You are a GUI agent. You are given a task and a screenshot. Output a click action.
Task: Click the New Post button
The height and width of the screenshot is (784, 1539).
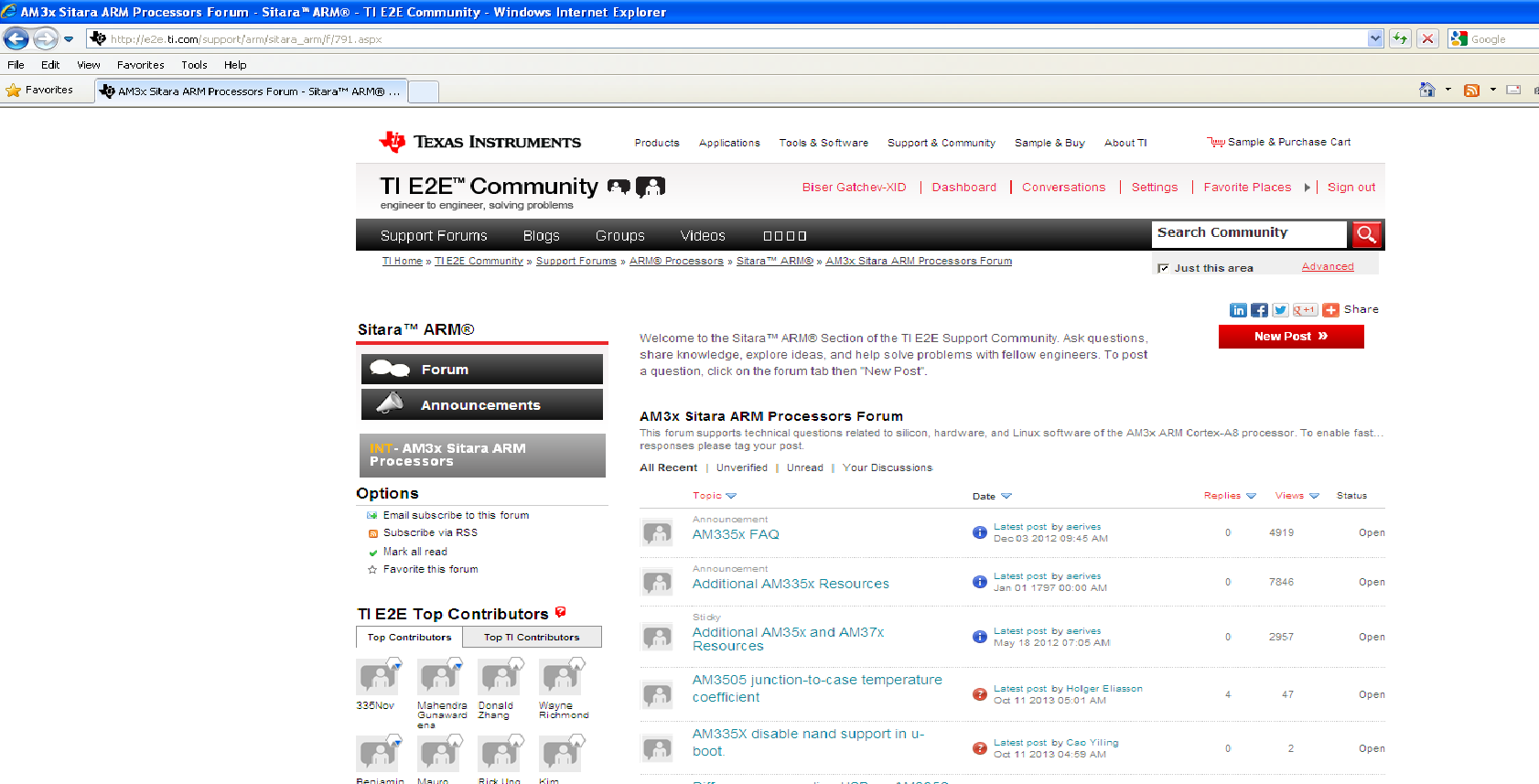click(1291, 337)
